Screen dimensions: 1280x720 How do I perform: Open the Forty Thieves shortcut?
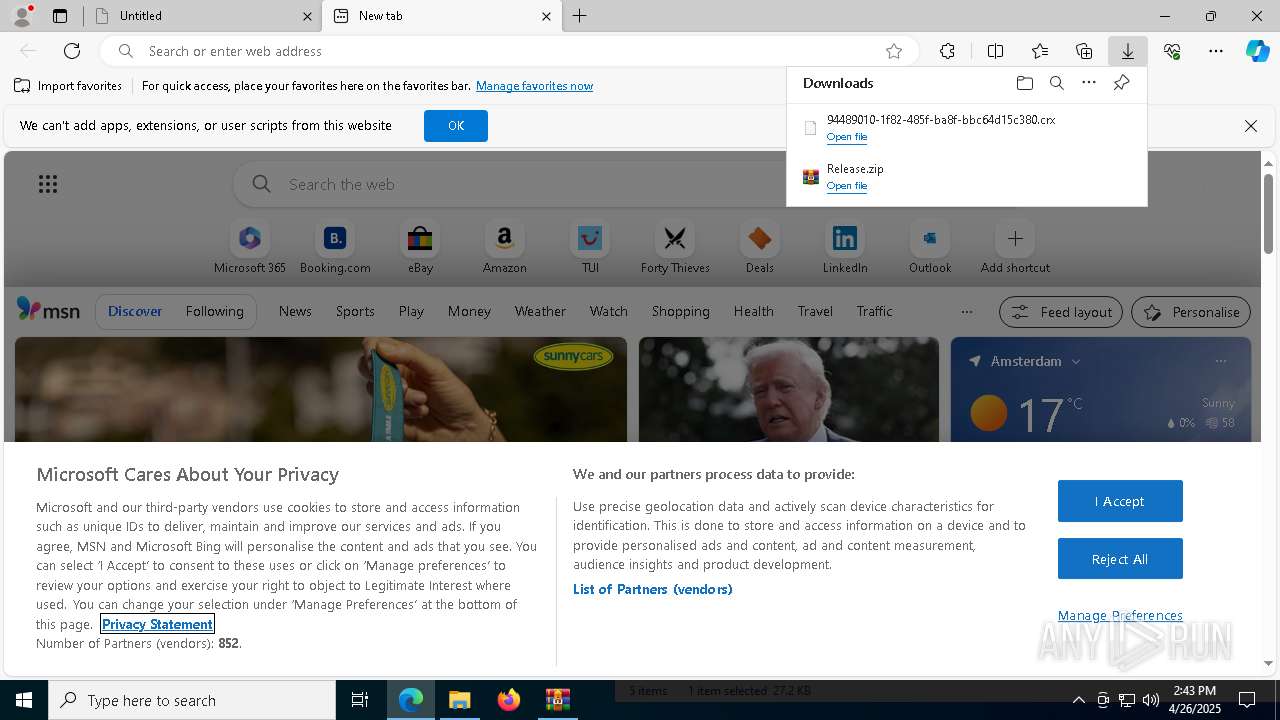point(675,248)
